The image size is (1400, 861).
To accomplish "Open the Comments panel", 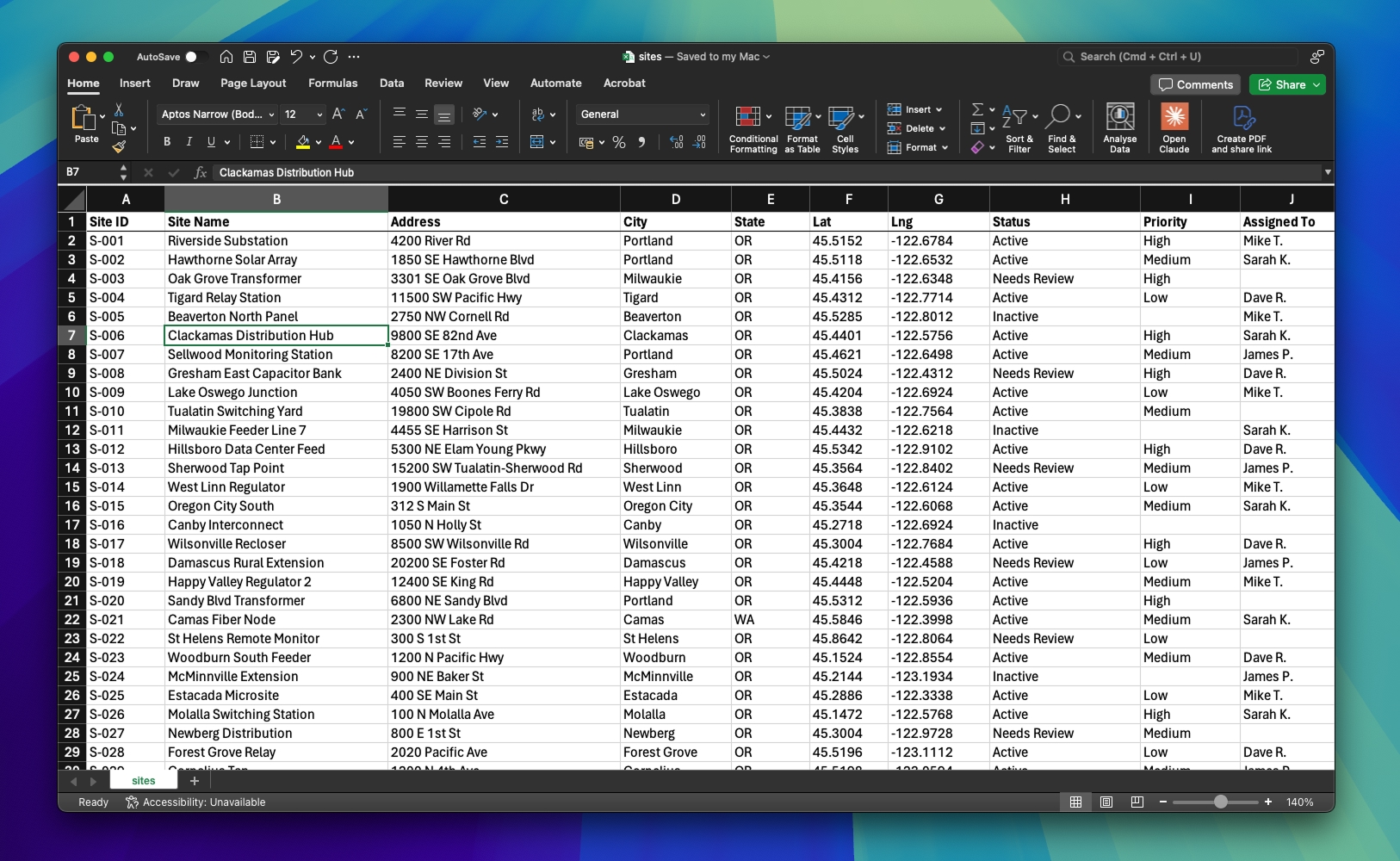I will [1195, 84].
